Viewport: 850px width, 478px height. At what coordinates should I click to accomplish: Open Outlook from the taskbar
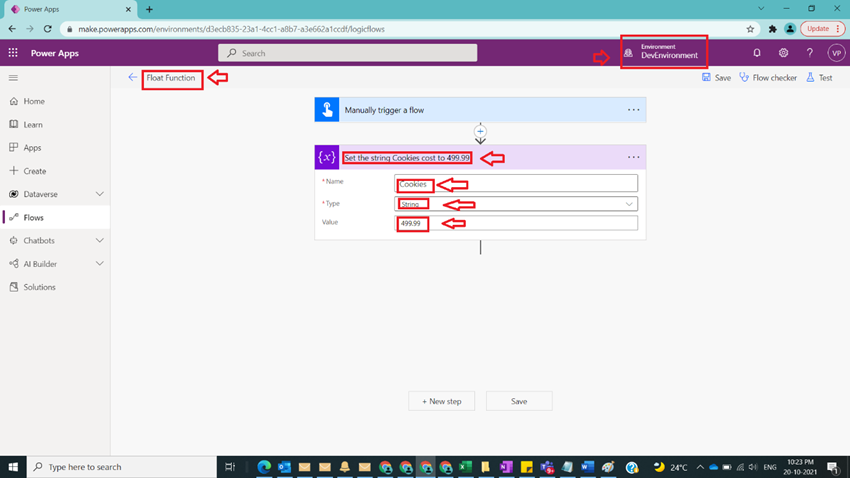coord(285,467)
